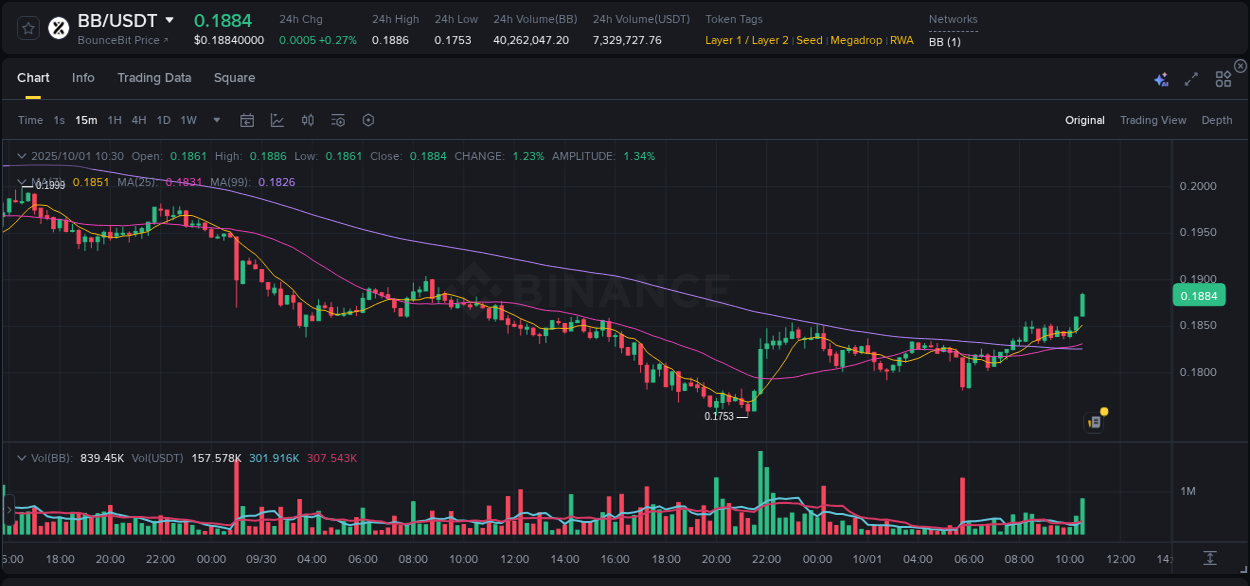Collapse the moving average indicator legend
Screen dimensions: 1250x586
click(21, 182)
